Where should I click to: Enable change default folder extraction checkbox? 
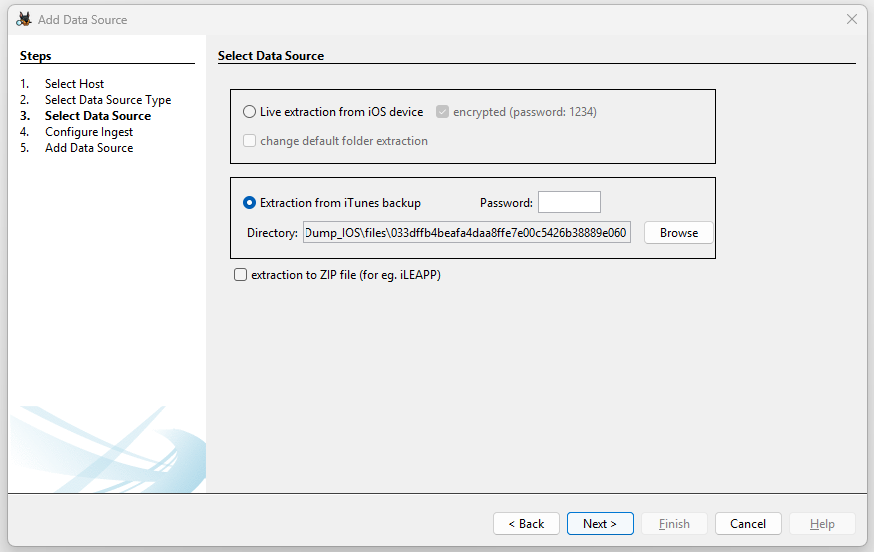[x=250, y=141]
